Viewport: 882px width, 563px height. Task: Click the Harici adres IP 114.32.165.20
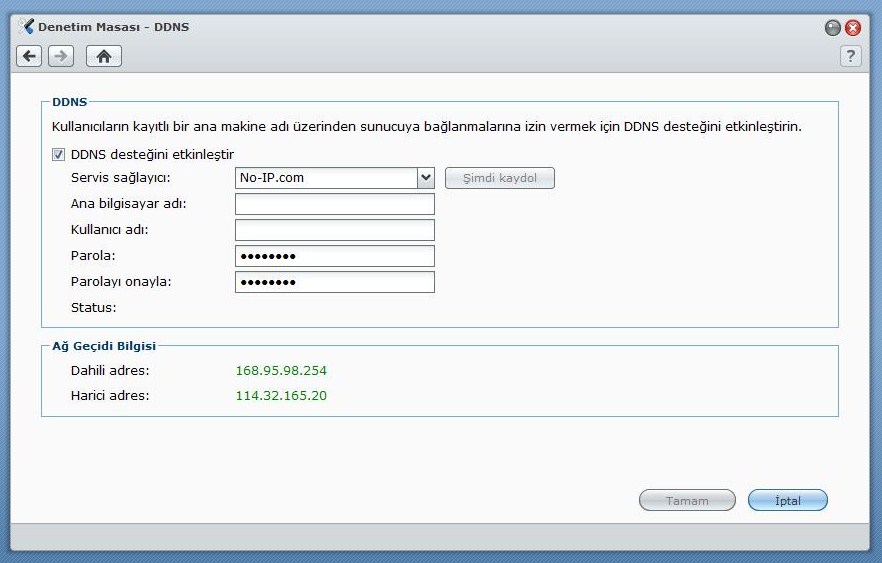pyautogui.click(x=281, y=396)
